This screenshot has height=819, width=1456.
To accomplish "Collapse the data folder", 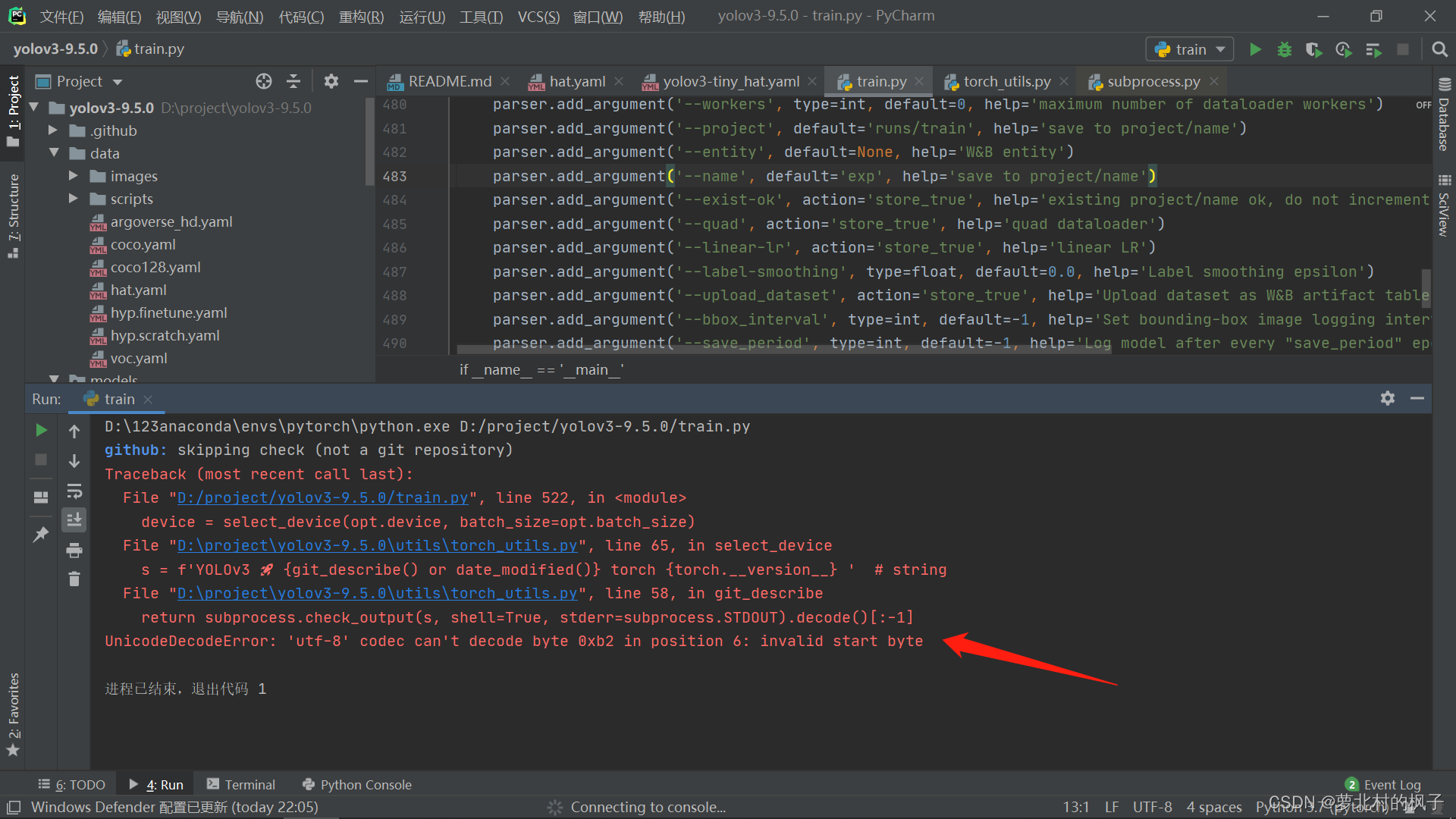I will pos(54,153).
